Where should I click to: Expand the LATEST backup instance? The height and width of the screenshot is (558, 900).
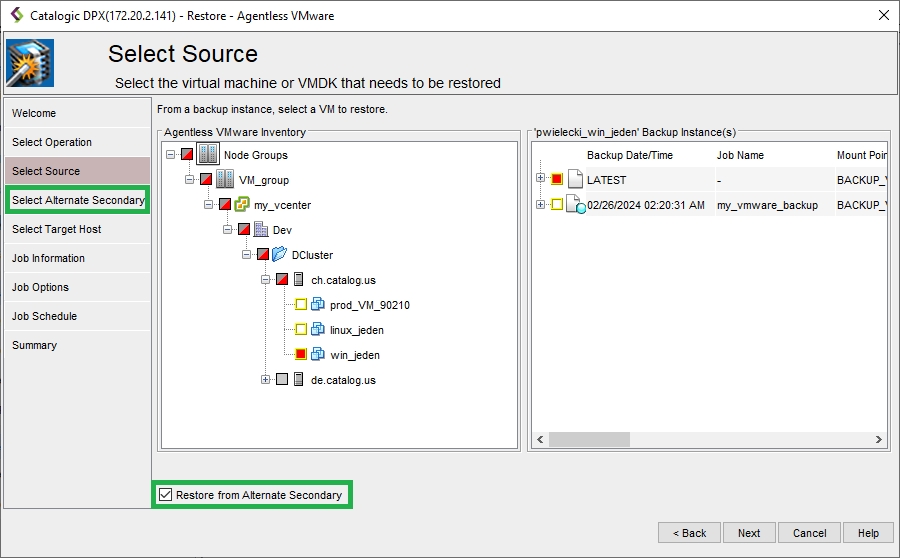point(541,179)
